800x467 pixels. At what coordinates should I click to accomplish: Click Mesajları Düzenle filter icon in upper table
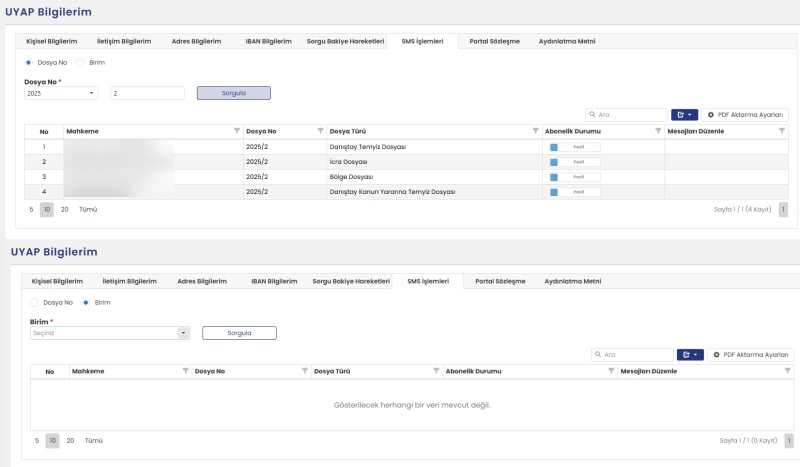782,131
